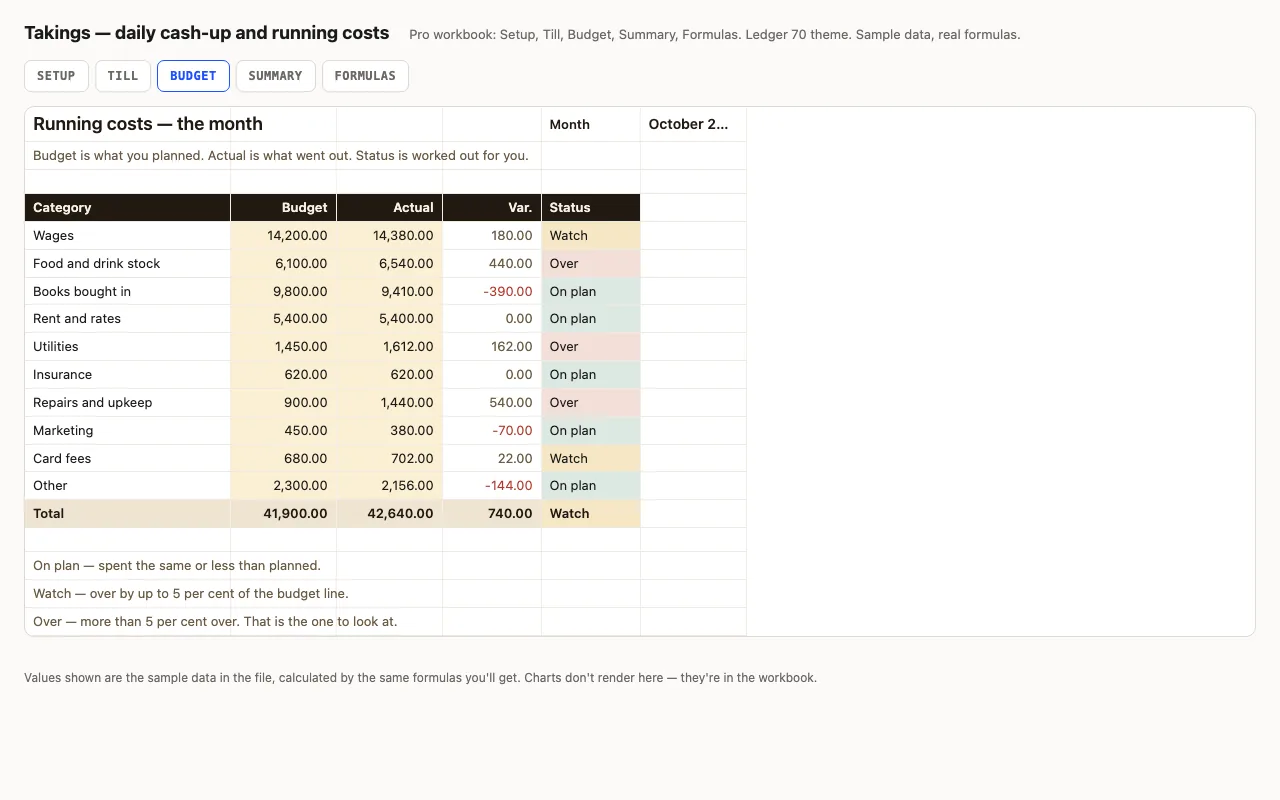1280x800 pixels.
Task: Select the 'Card fees' row label
Action: 128,459
